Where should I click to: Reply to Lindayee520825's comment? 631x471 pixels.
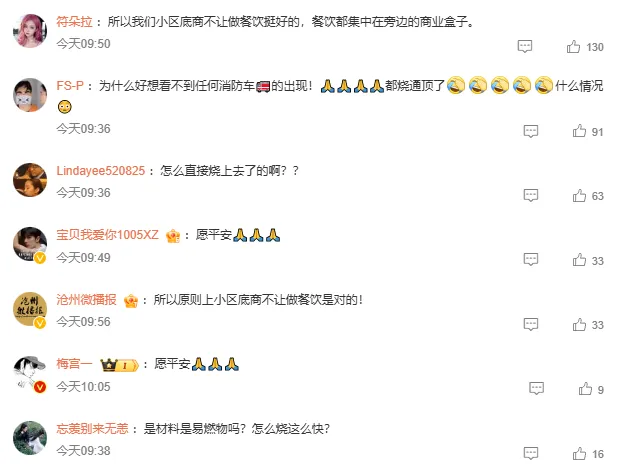pos(531,196)
